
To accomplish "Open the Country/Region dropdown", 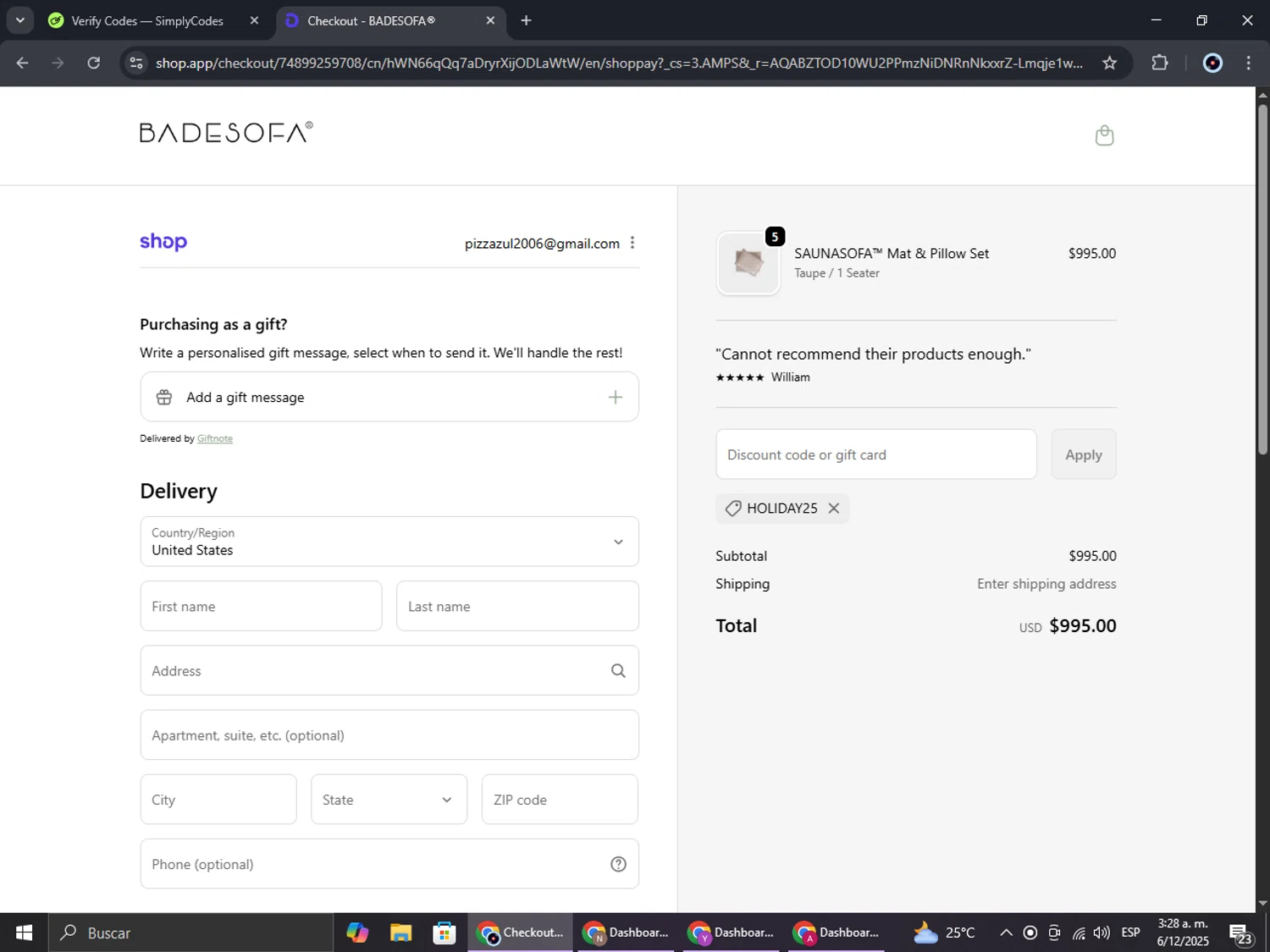I will (389, 542).
